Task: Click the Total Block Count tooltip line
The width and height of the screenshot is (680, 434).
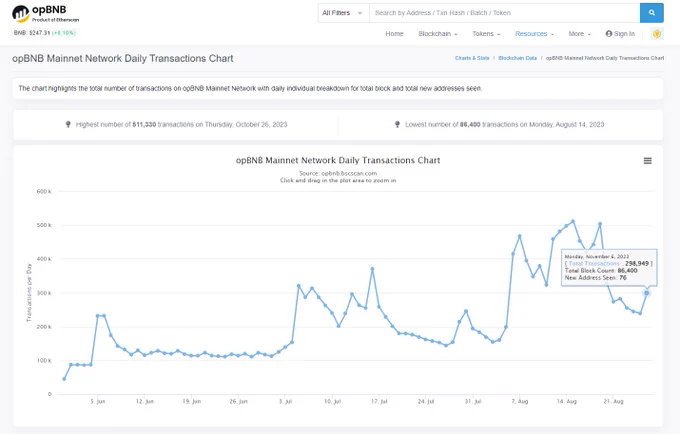Action: pyautogui.click(x=601, y=271)
